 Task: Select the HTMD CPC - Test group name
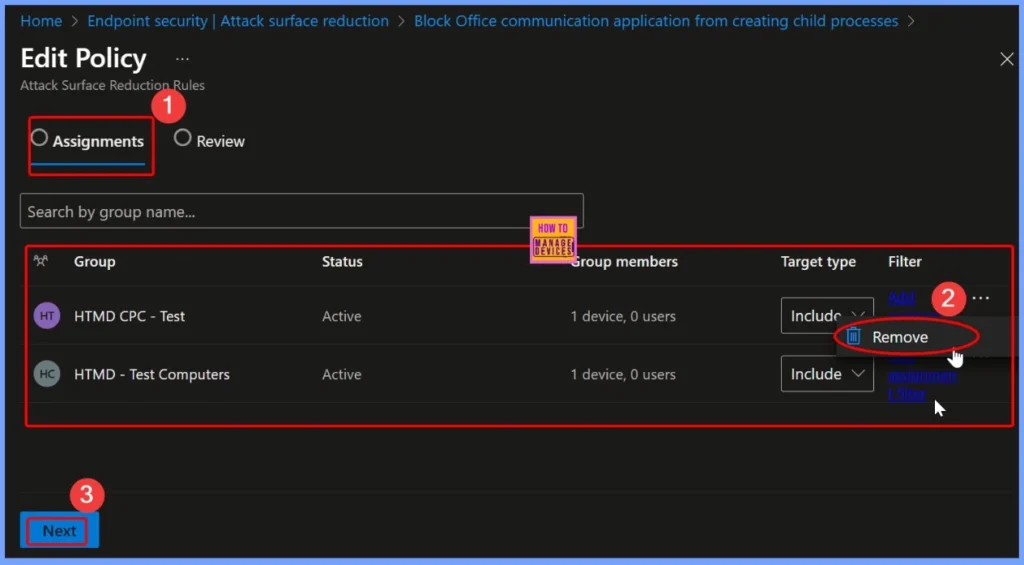tap(129, 316)
